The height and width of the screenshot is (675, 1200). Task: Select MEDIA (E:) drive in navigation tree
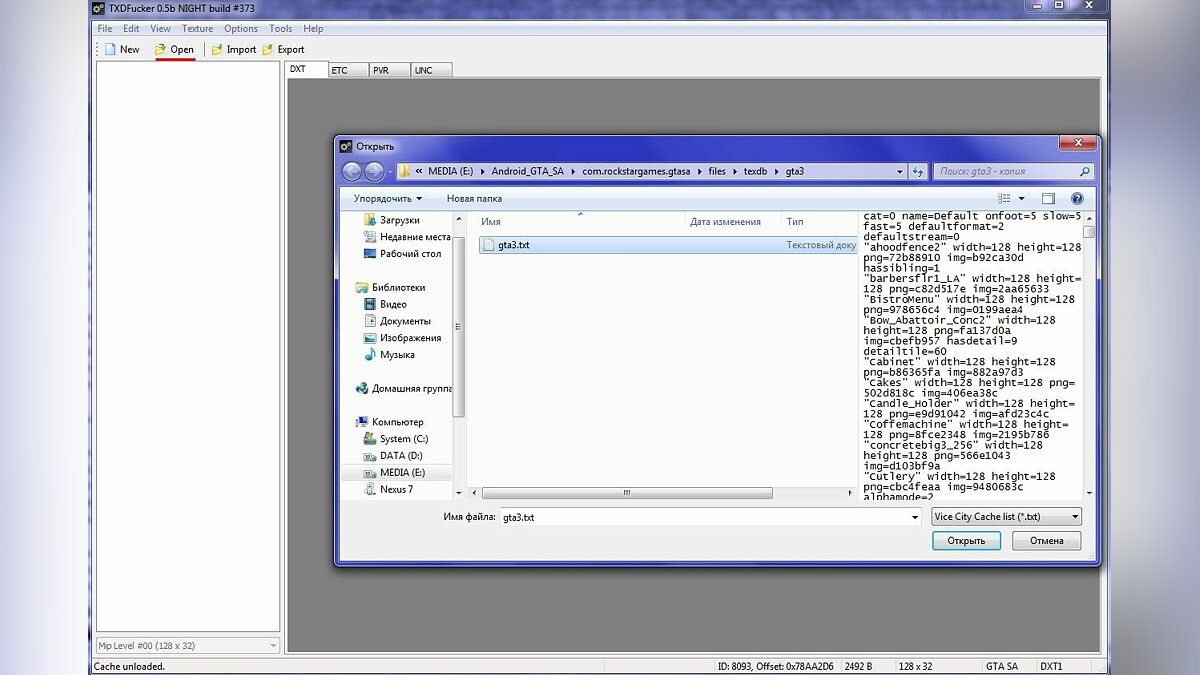point(402,472)
